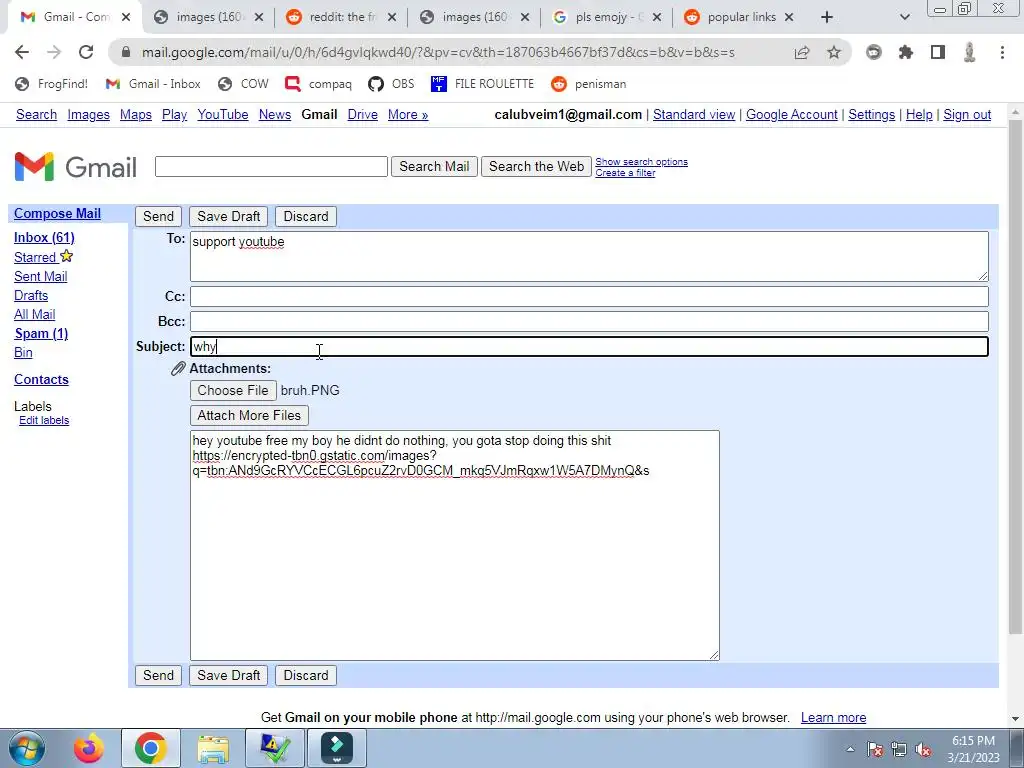The image size is (1024, 768).
Task: Open File Explorer from taskbar
Action: click(213, 748)
